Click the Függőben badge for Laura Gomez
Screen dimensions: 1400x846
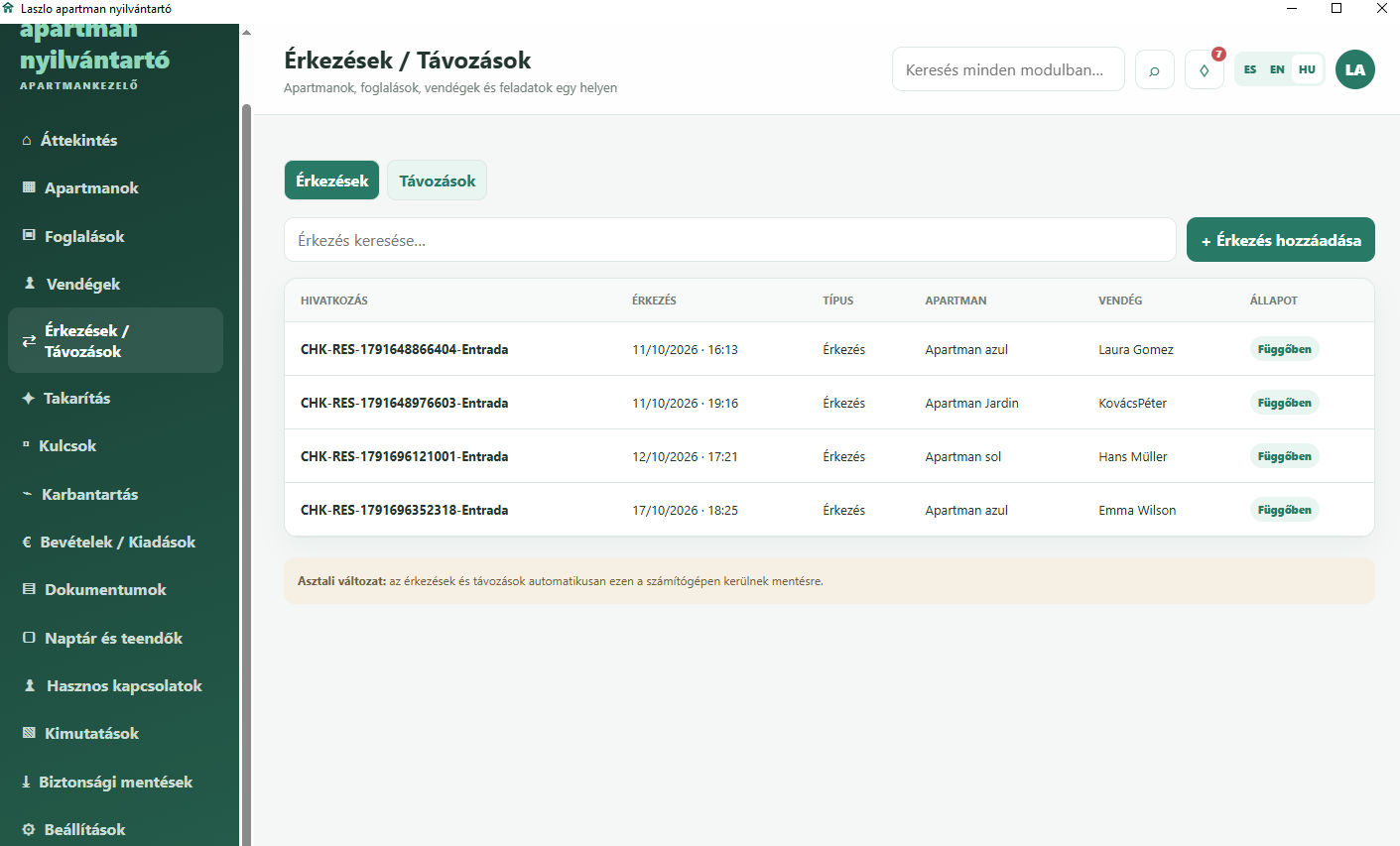click(1284, 349)
